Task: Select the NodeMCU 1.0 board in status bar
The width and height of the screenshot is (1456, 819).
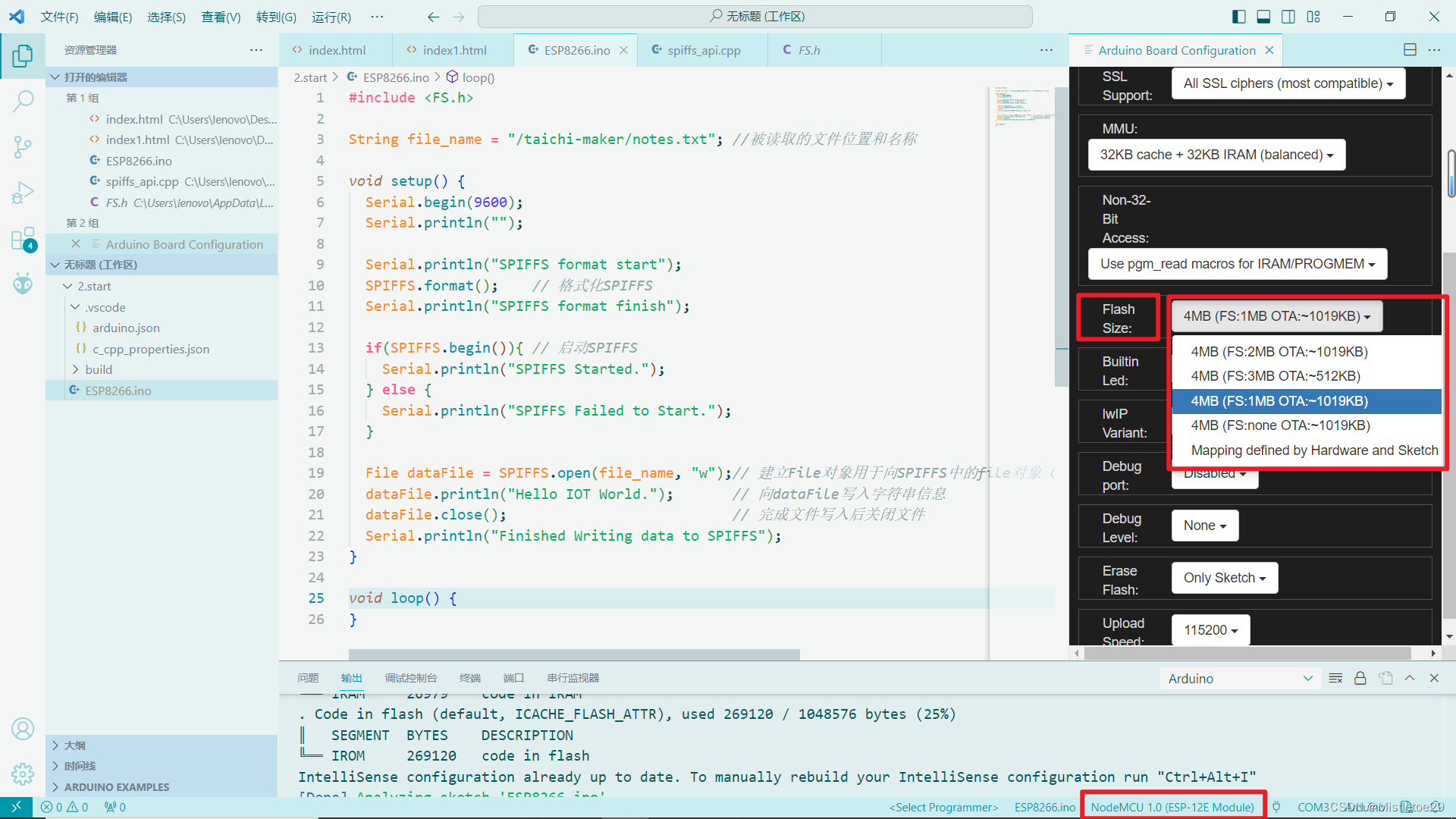Action: [x=1172, y=807]
